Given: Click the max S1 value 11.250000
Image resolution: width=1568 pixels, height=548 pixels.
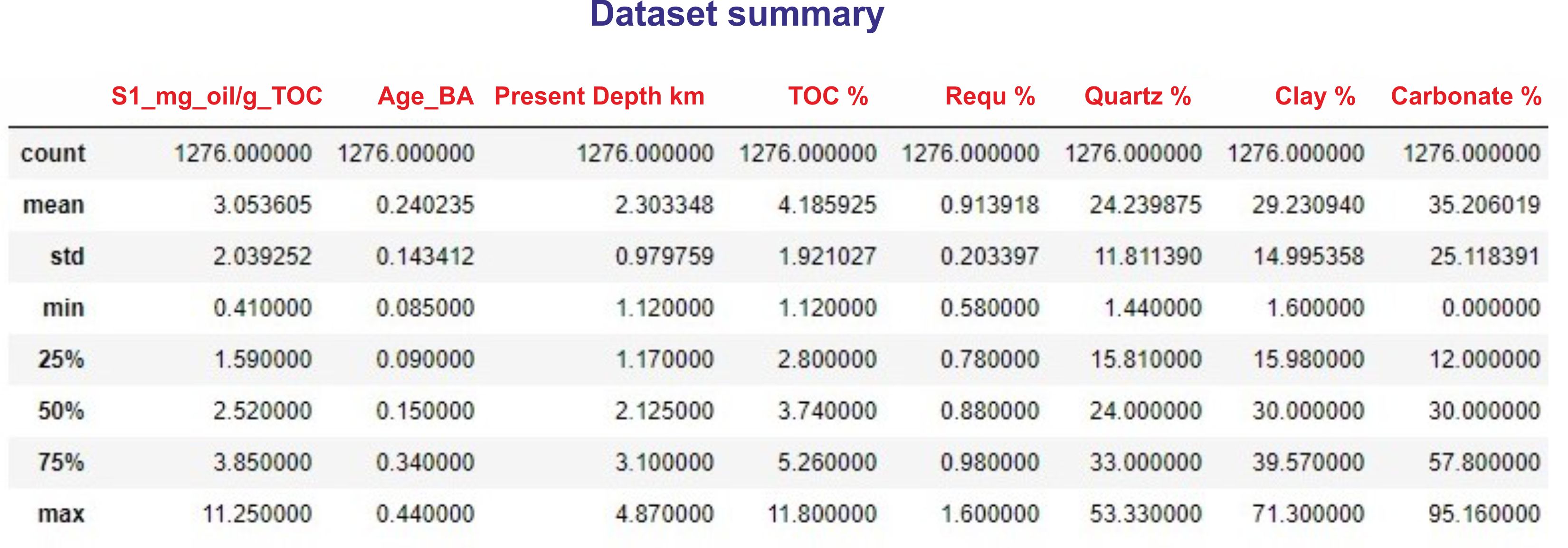Looking at the screenshot, I should (x=257, y=514).
